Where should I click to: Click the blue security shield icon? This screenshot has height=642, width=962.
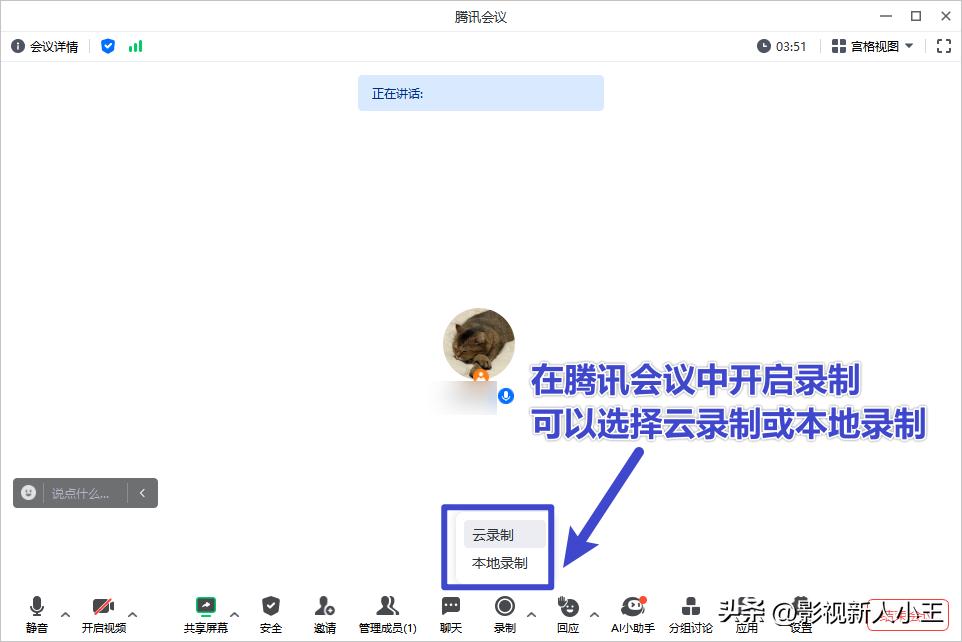(108, 46)
